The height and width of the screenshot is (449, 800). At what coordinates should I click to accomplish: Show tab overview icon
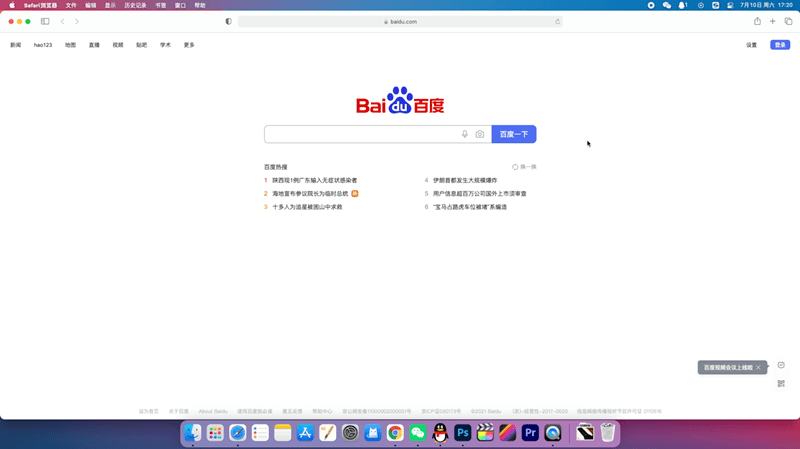788,21
